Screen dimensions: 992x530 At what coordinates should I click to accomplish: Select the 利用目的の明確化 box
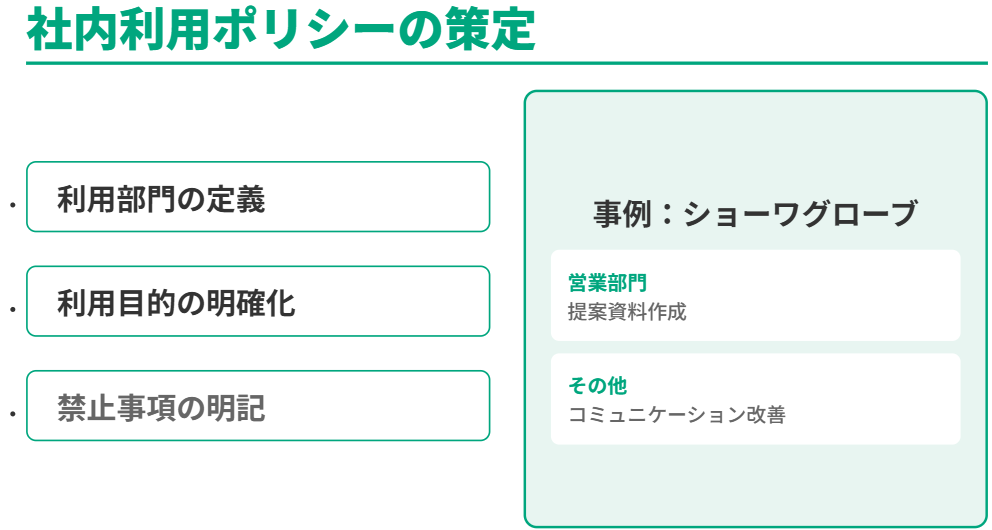click(x=258, y=301)
